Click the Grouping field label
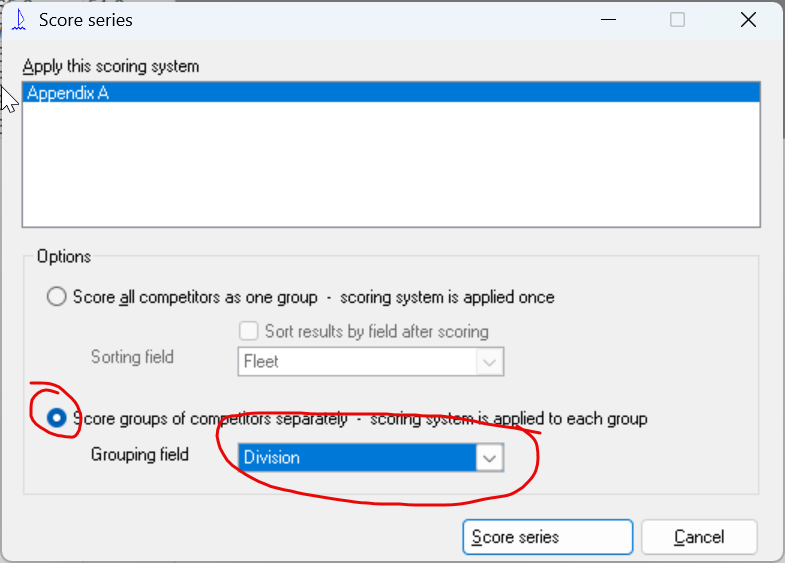 pyautogui.click(x=139, y=454)
